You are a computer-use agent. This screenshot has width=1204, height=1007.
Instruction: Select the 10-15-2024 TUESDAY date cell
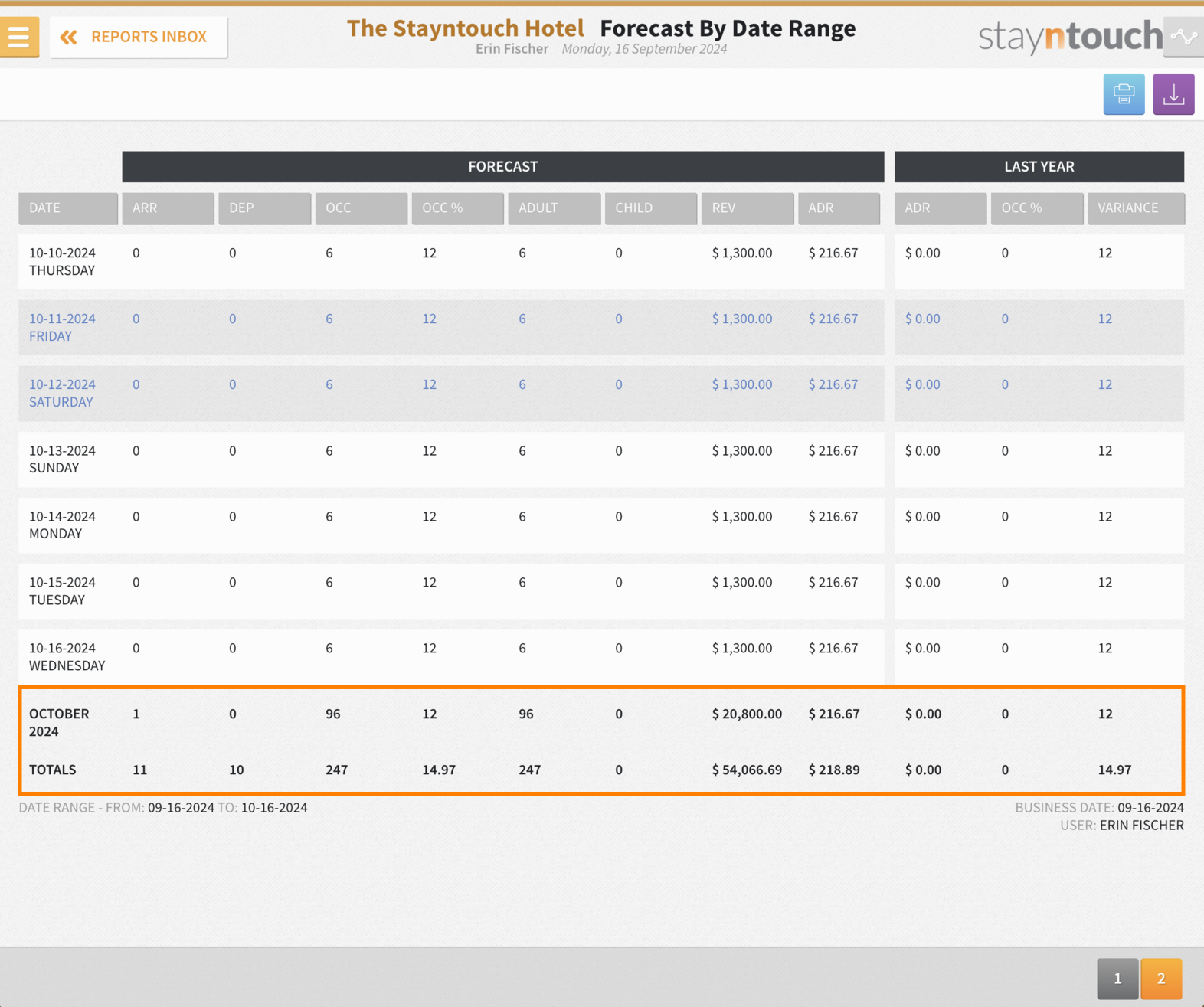click(x=62, y=590)
